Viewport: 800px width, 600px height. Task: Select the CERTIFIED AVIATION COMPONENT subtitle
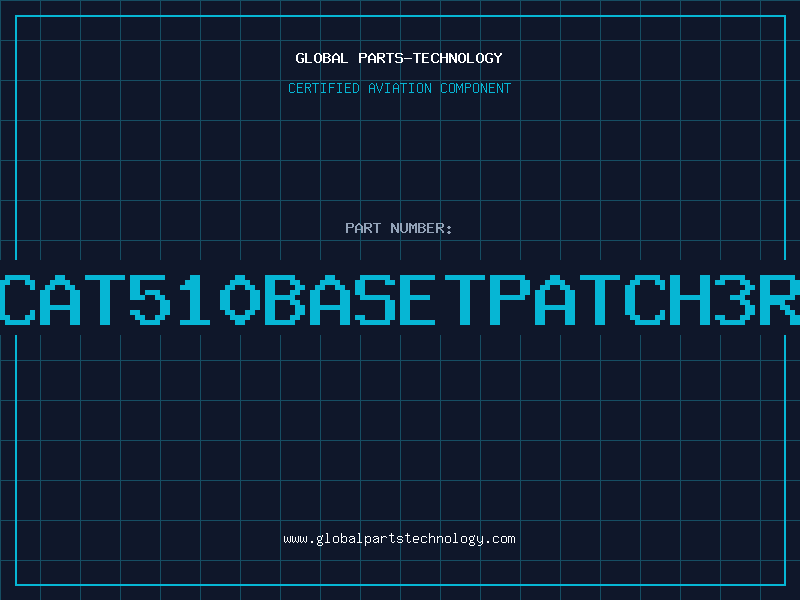coord(399,88)
